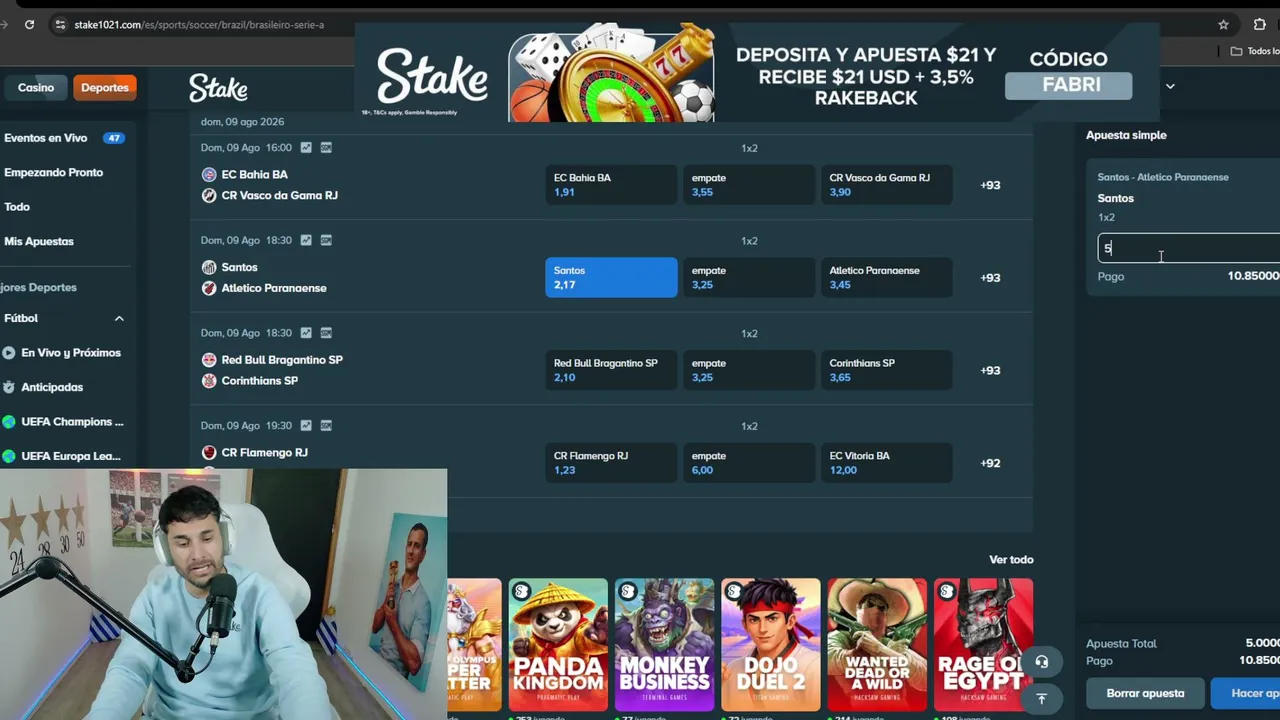Click the Atletico Paranaense crest
Image resolution: width=1280 pixels, height=720 pixels.
pyautogui.click(x=209, y=288)
